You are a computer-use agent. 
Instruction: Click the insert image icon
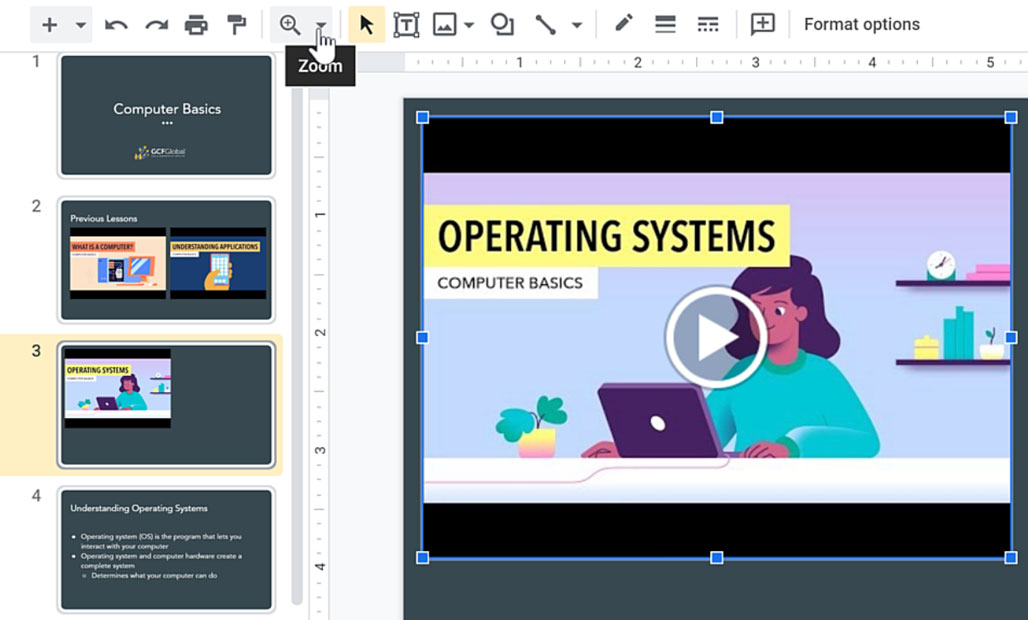pos(445,25)
